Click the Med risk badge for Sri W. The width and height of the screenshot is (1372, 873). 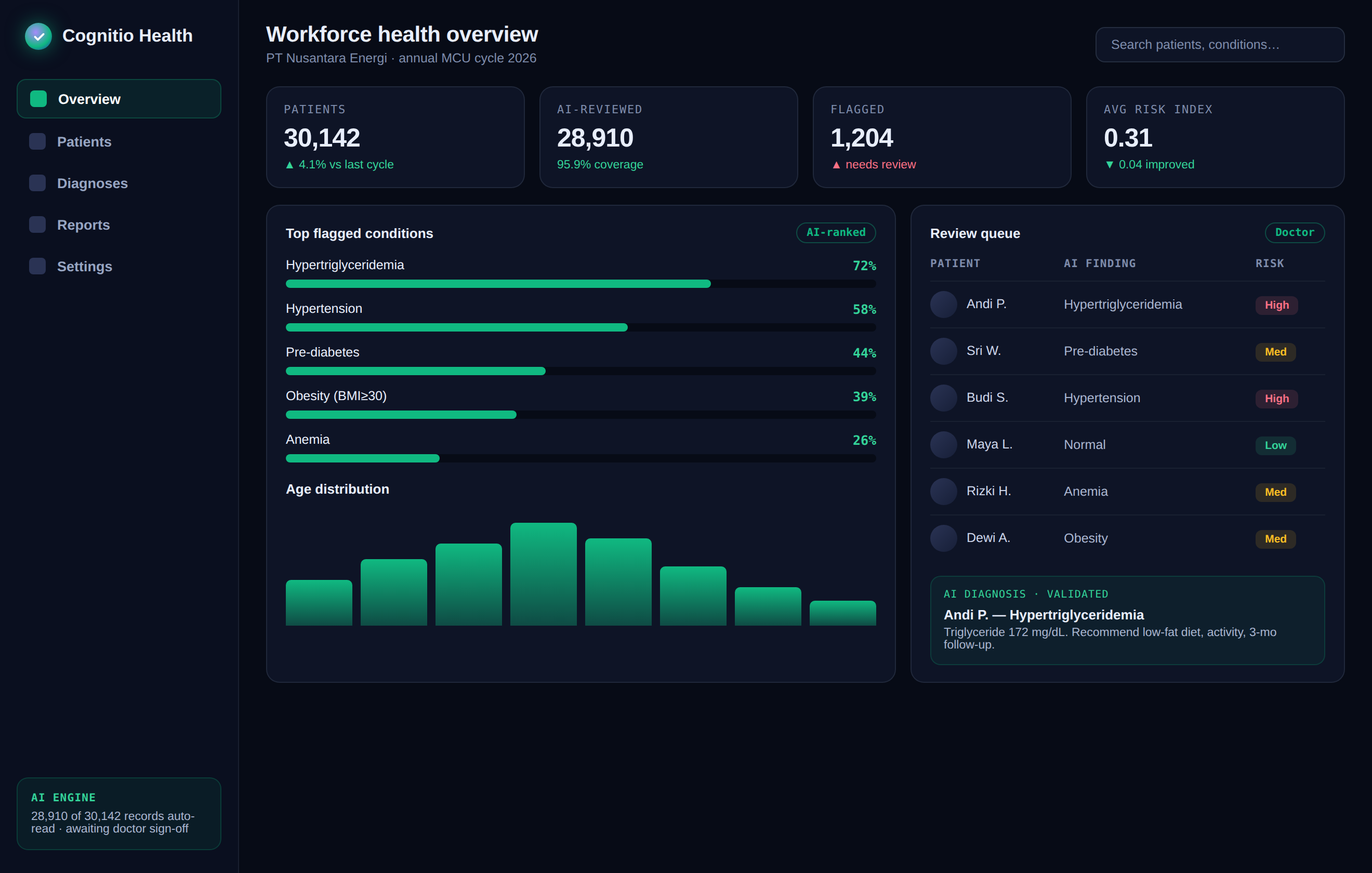tap(1276, 352)
